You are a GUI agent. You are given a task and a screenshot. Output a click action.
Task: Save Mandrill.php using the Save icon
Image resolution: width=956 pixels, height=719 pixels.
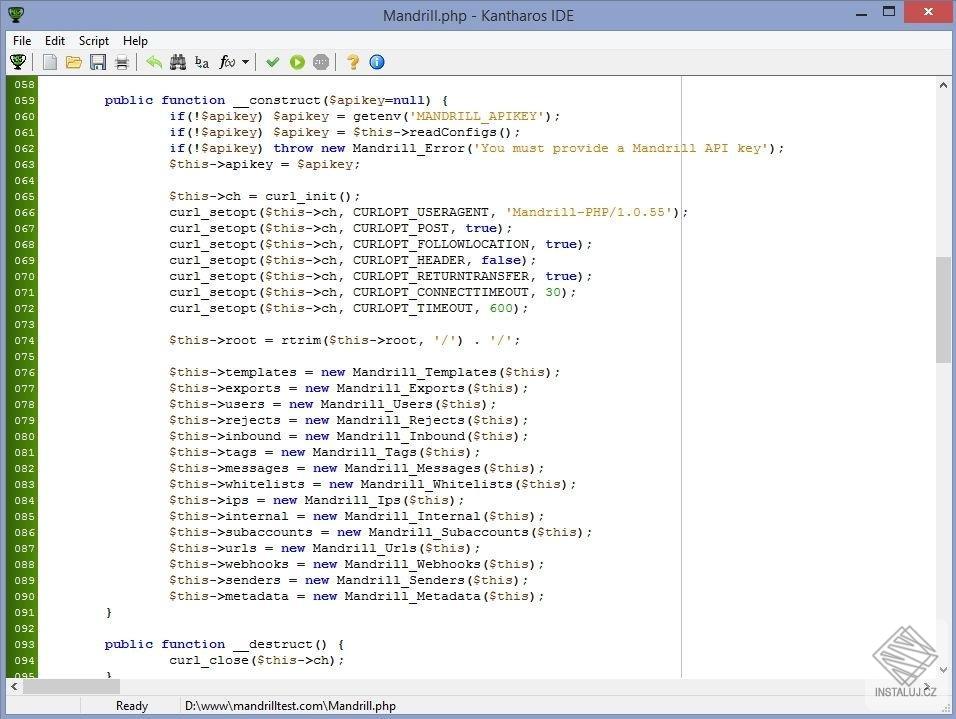[x=97, y=62]
